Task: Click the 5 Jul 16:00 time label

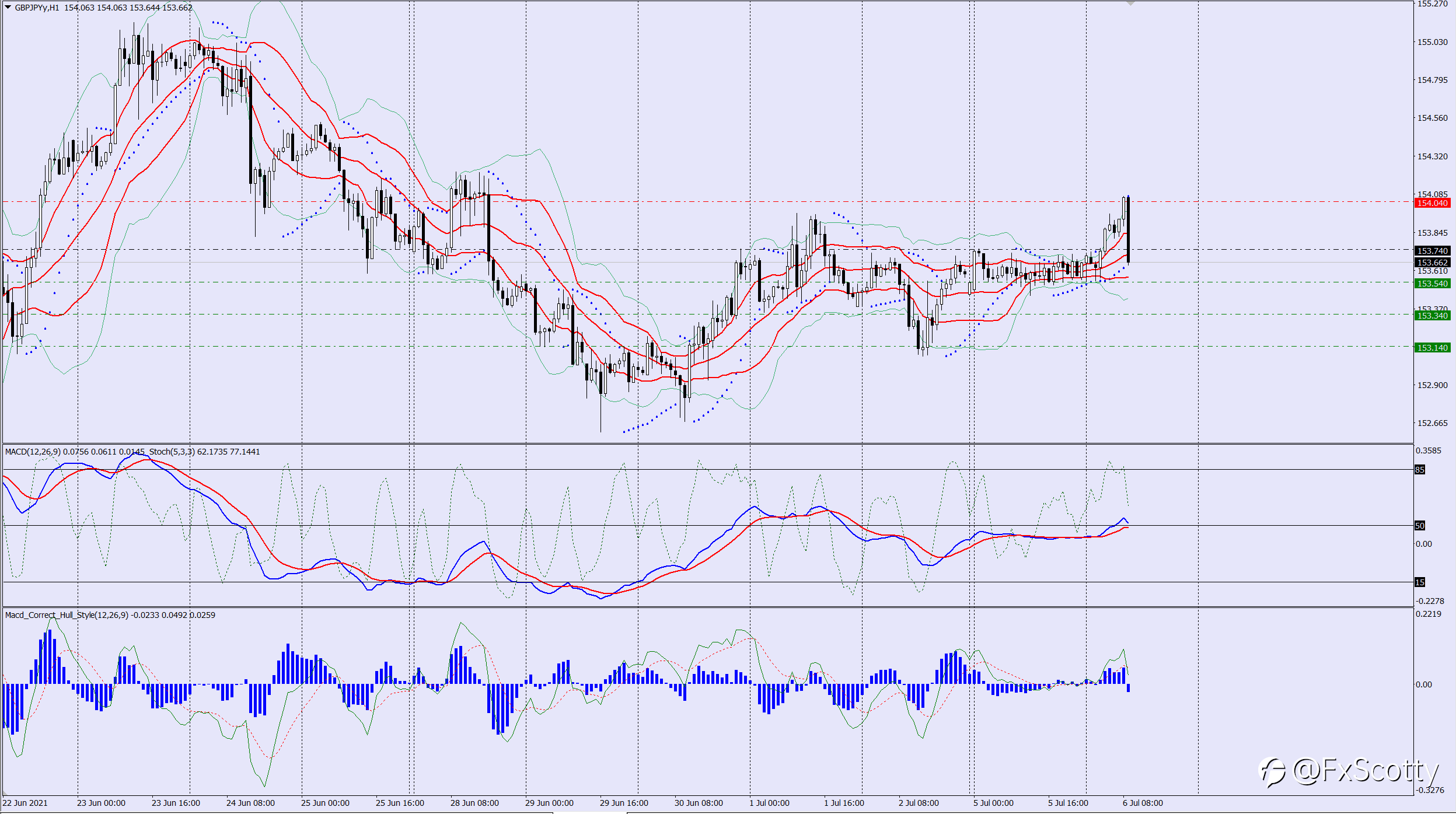Action: [1068, 803]
